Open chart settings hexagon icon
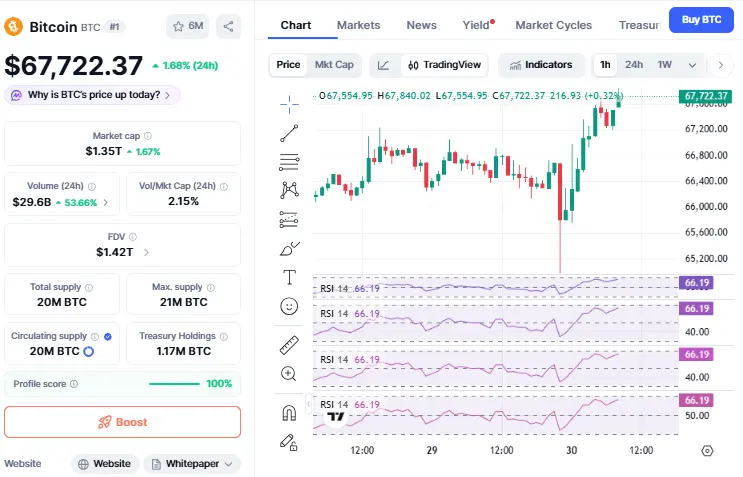The image size is (743, 477). tap(707, 450)
